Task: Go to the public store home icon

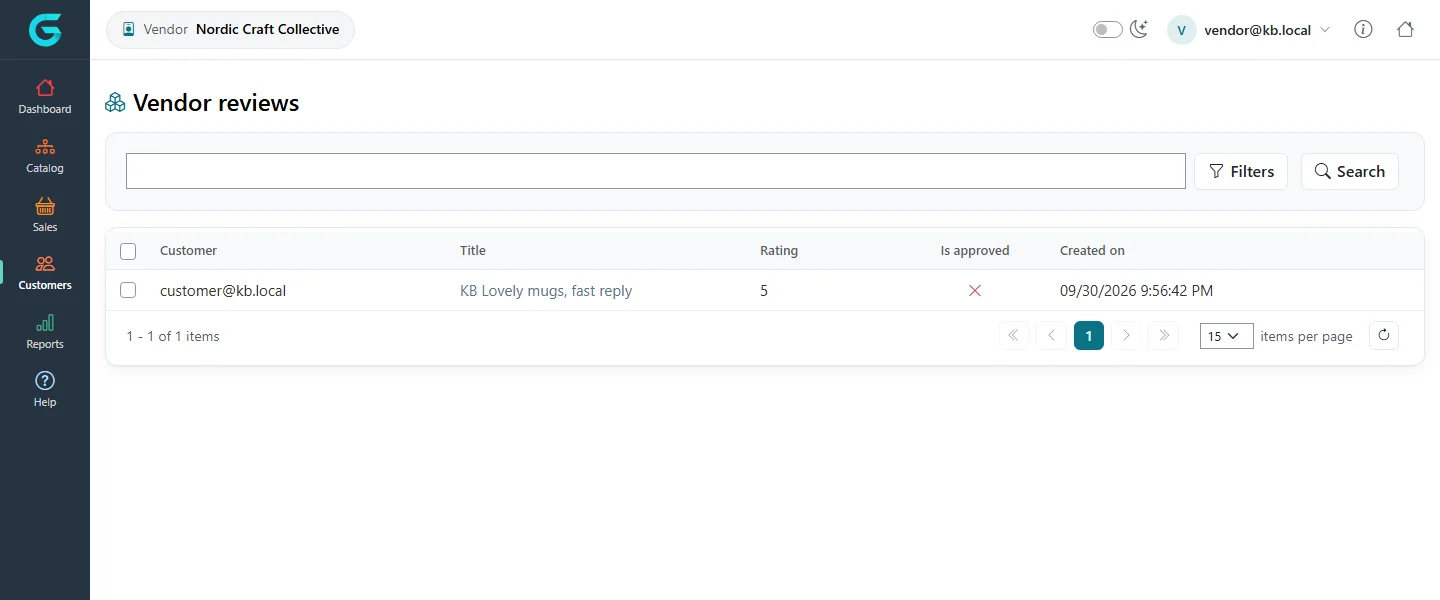Action: (1405, 29)
